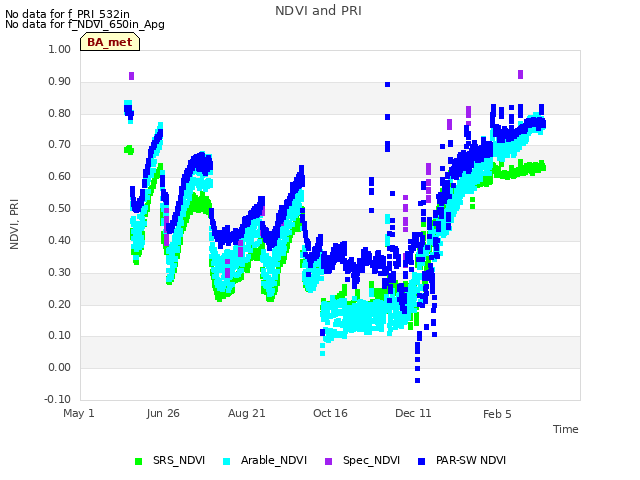Click the May 1 x-axis tick label
The width and height of the screenshot is (640, 480).
click(79, 413)
